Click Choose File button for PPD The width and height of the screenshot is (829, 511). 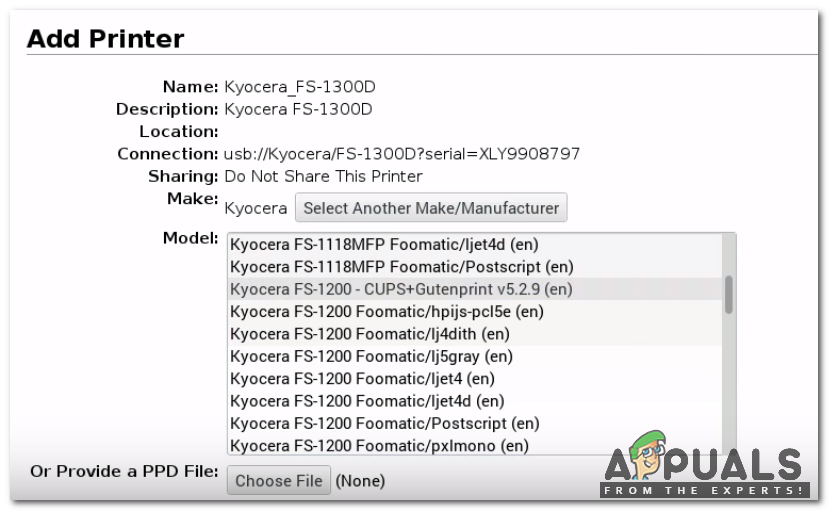click(x=279, y=480)
